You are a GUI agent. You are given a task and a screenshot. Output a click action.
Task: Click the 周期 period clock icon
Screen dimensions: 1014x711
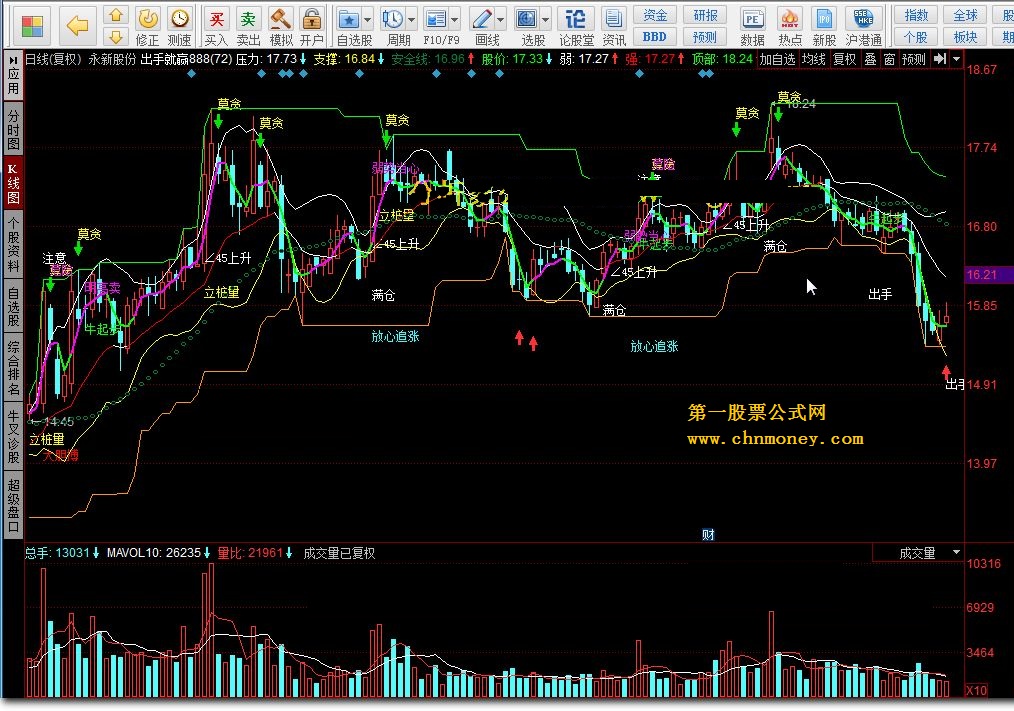point(393,19)
